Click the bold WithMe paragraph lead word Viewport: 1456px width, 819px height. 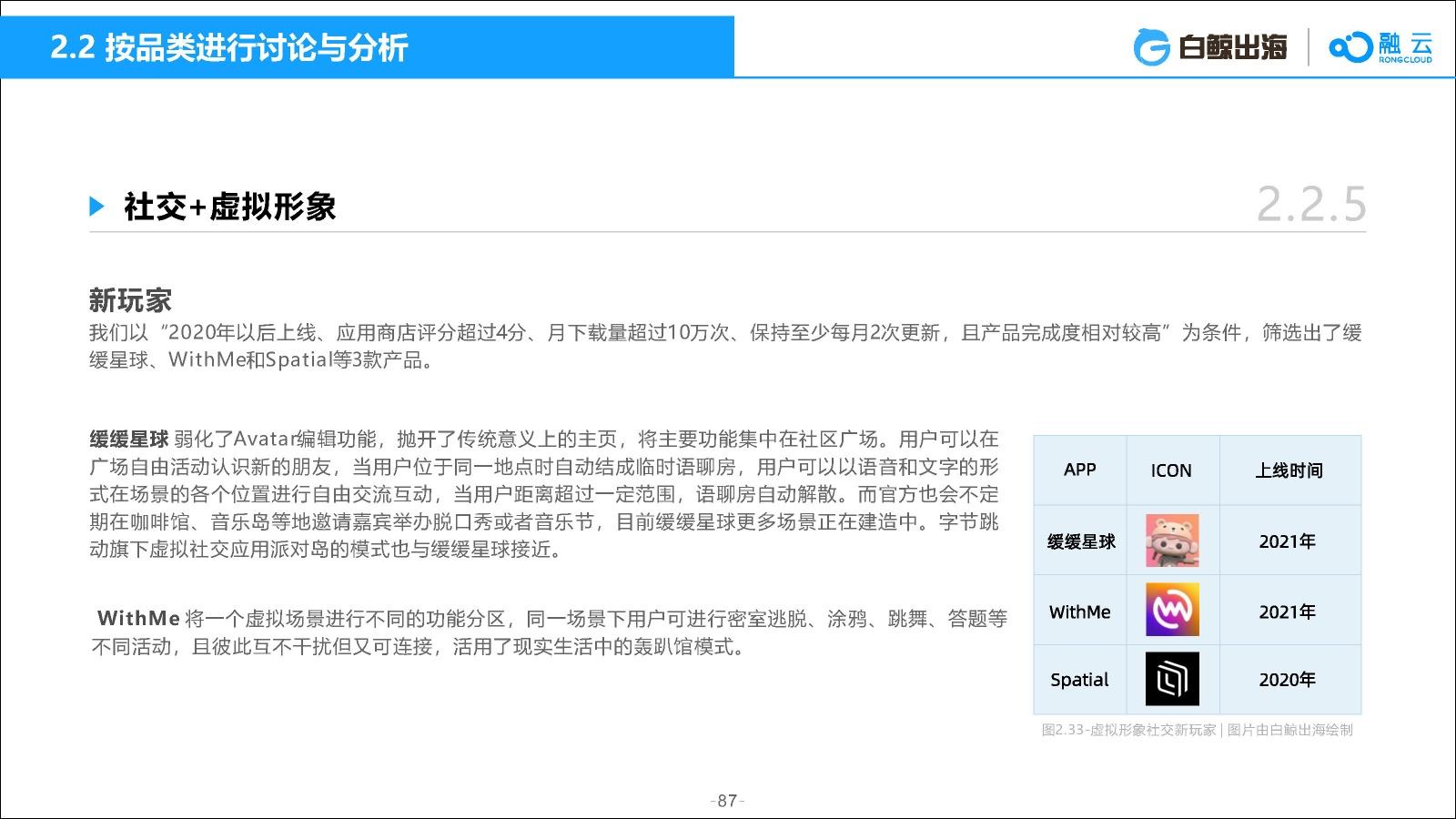pyautogui.click(x=138, y=619)
